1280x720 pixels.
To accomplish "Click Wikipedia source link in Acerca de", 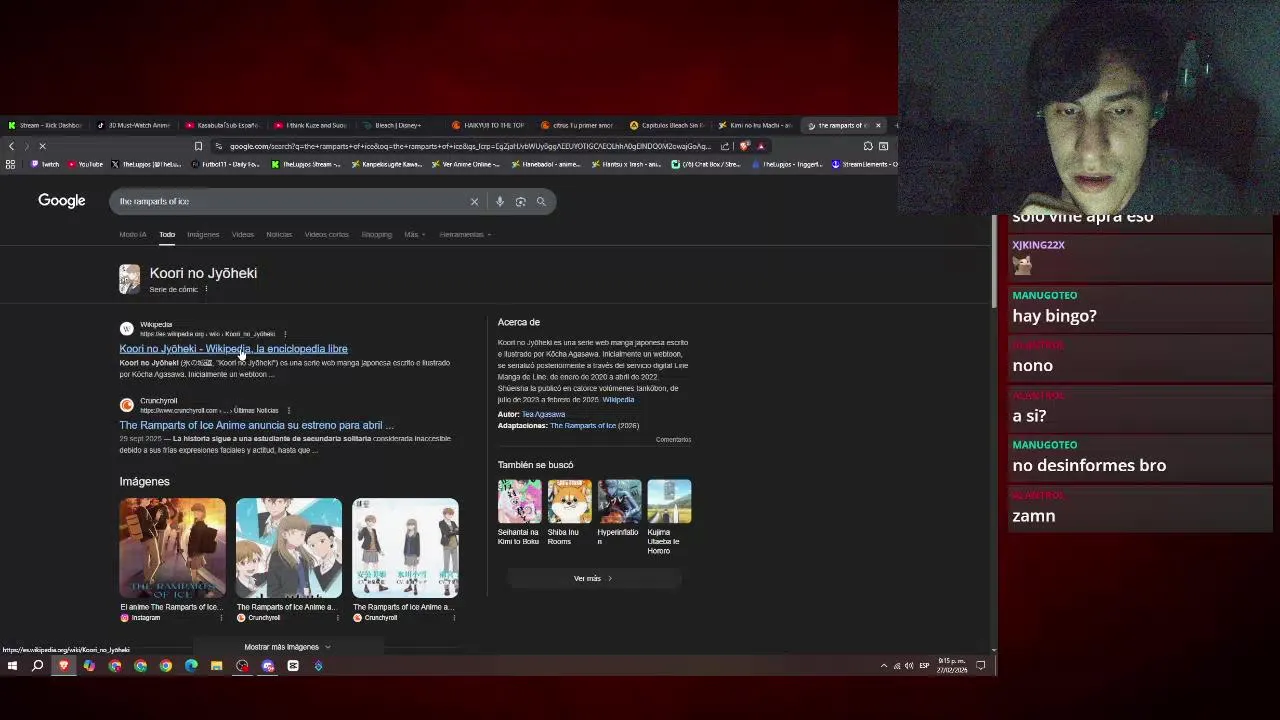I will [x=618, y=400].
